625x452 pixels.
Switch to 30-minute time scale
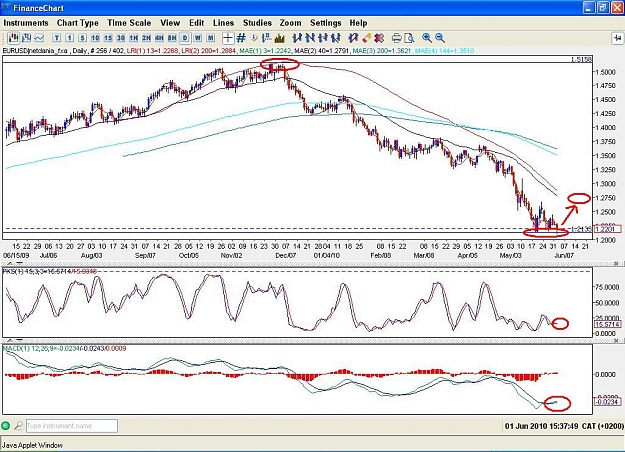point(121,38)
